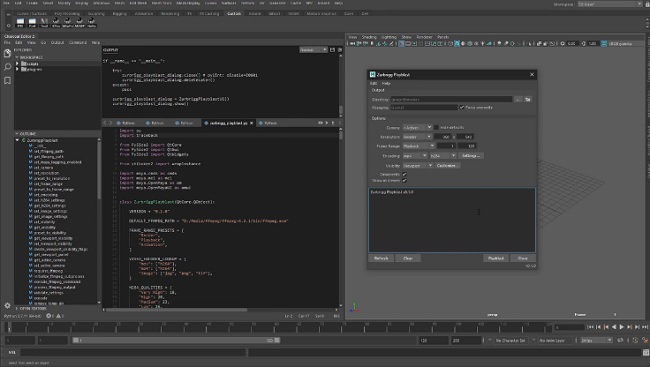Open the Normal dropdown in Output panel
The image size is (650, 367).
[x=313, y=50]
